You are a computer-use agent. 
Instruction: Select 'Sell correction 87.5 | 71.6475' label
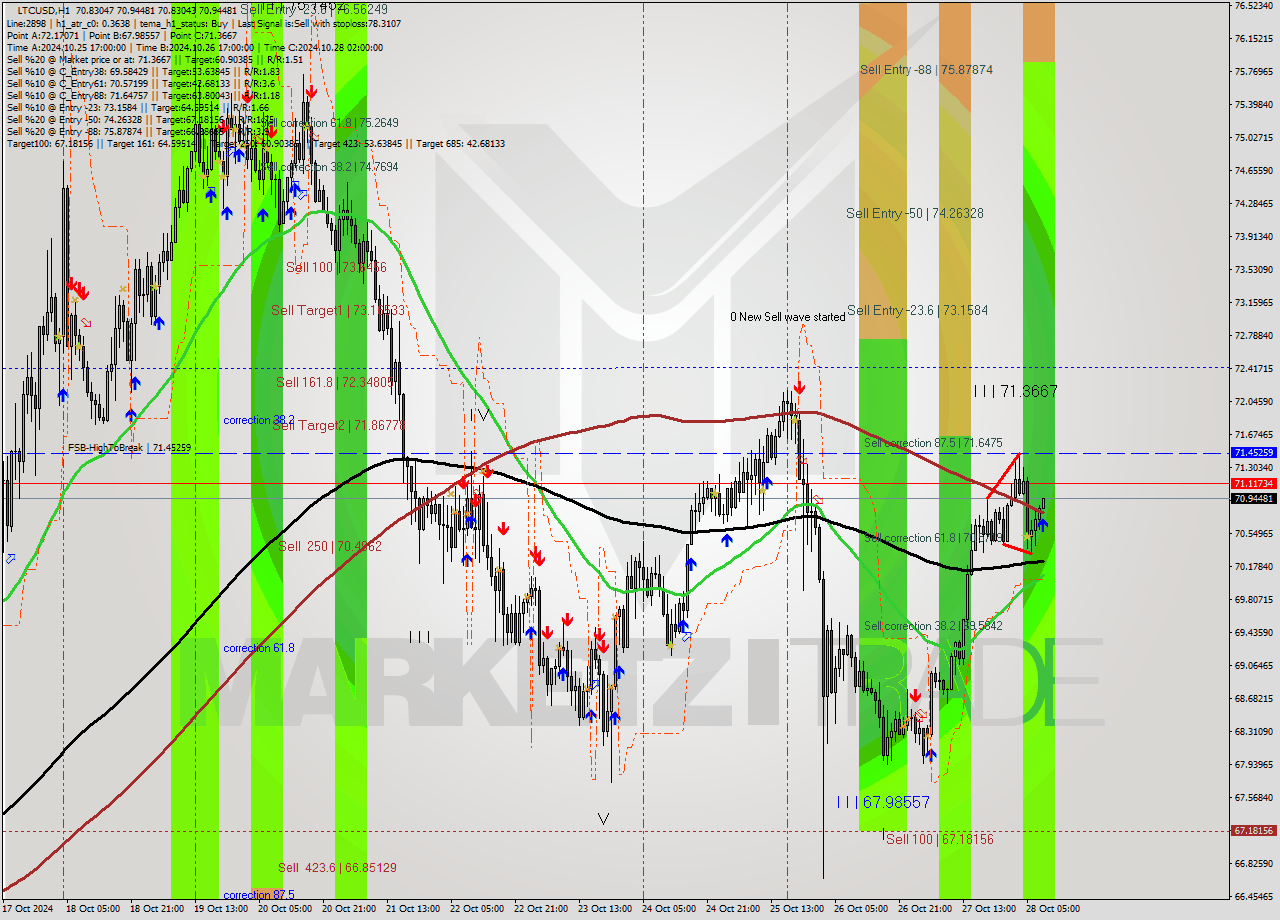933,443
